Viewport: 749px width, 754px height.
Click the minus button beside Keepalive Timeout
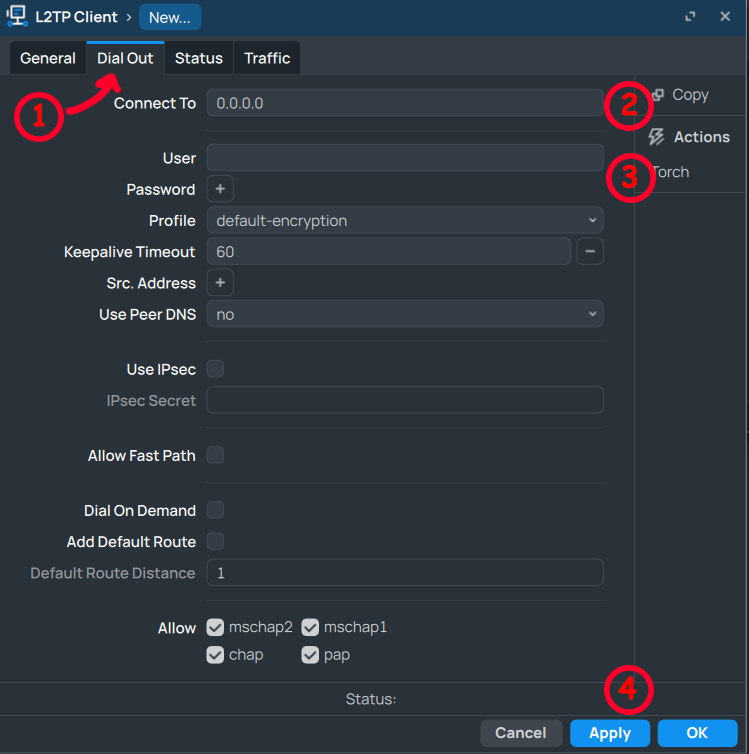590,252
